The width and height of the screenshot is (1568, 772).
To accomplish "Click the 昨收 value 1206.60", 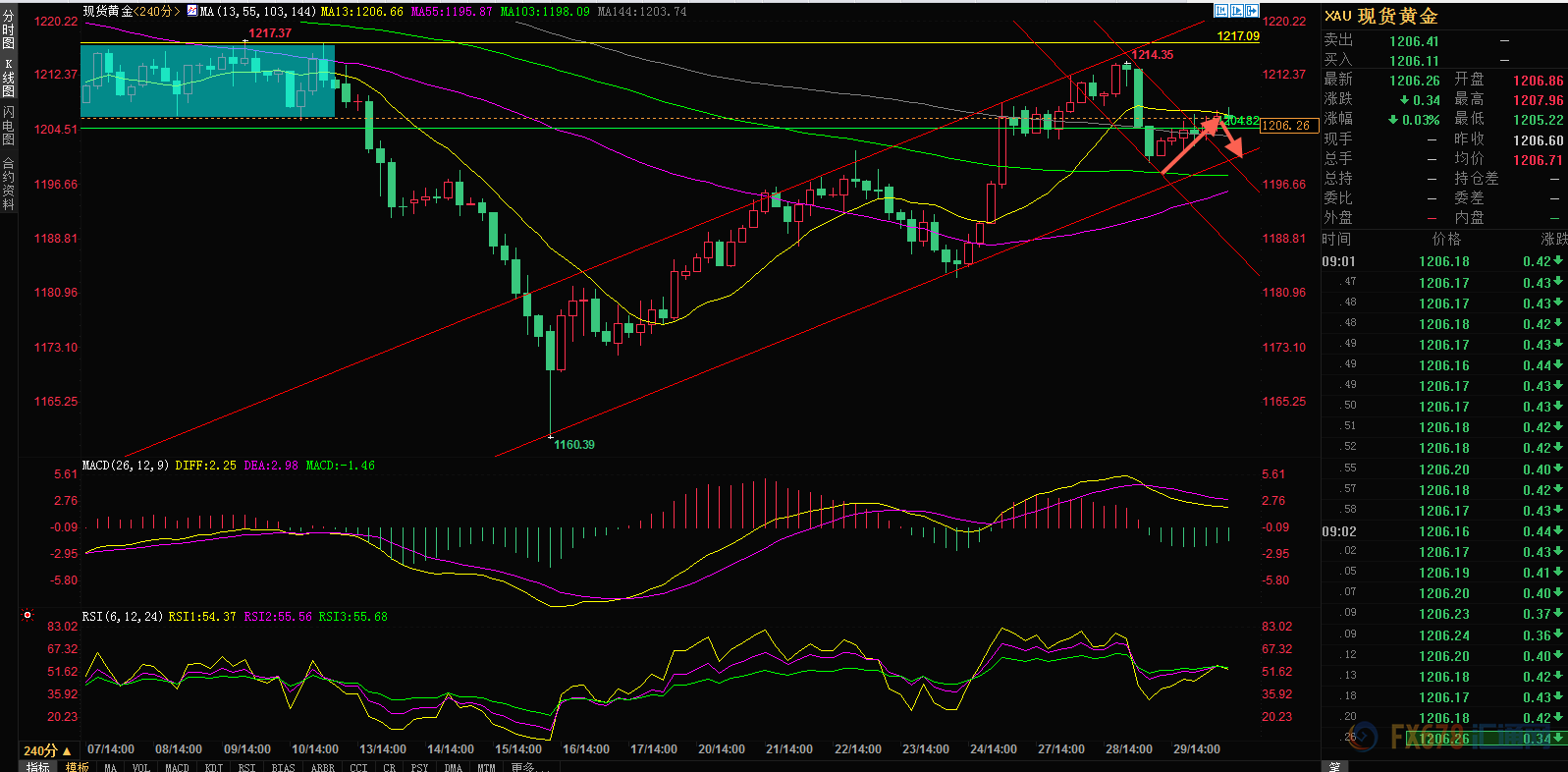I will coord(1538,140).
